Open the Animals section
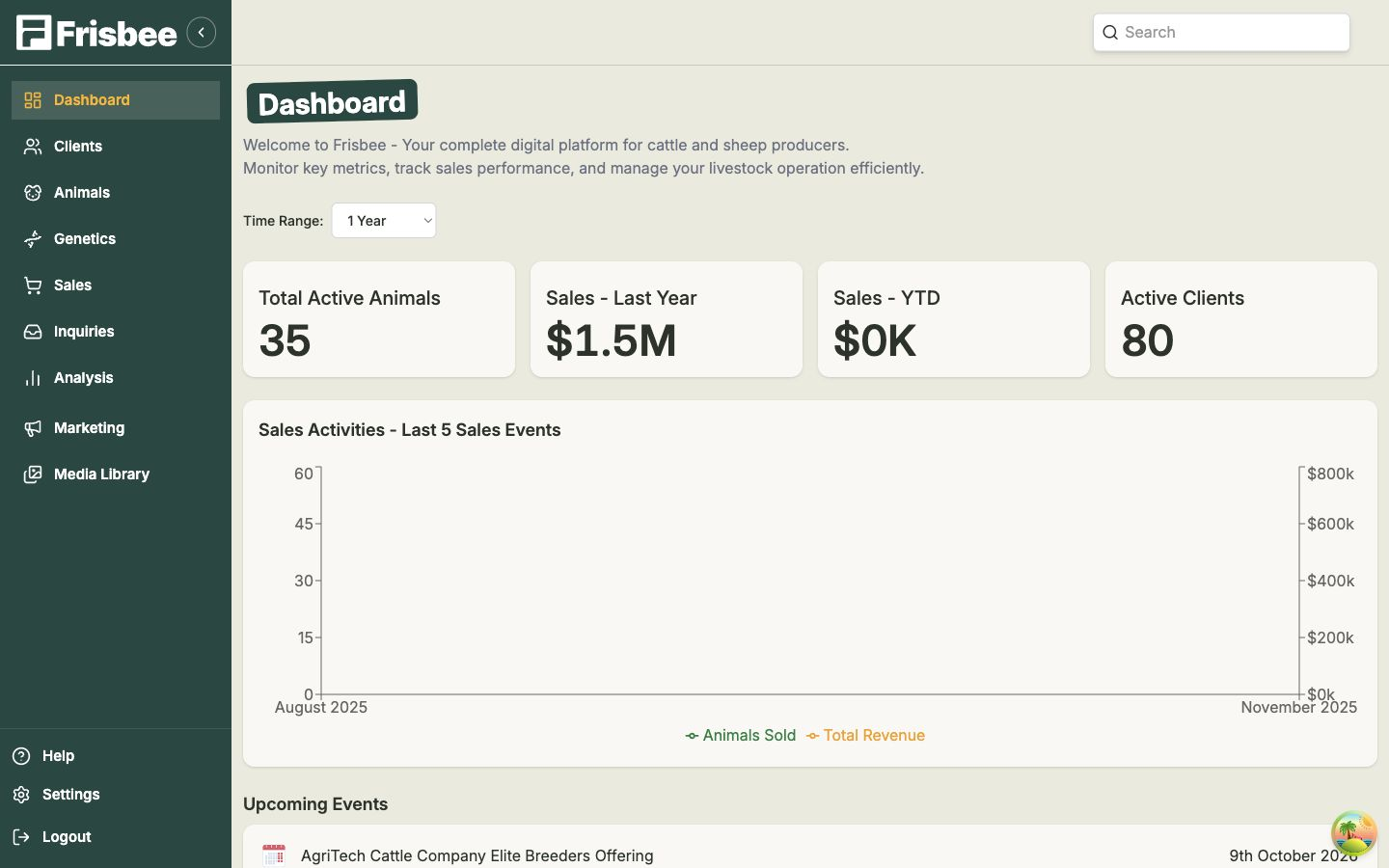This screenshot has width=1389, height=868. (x=116, y=193)
